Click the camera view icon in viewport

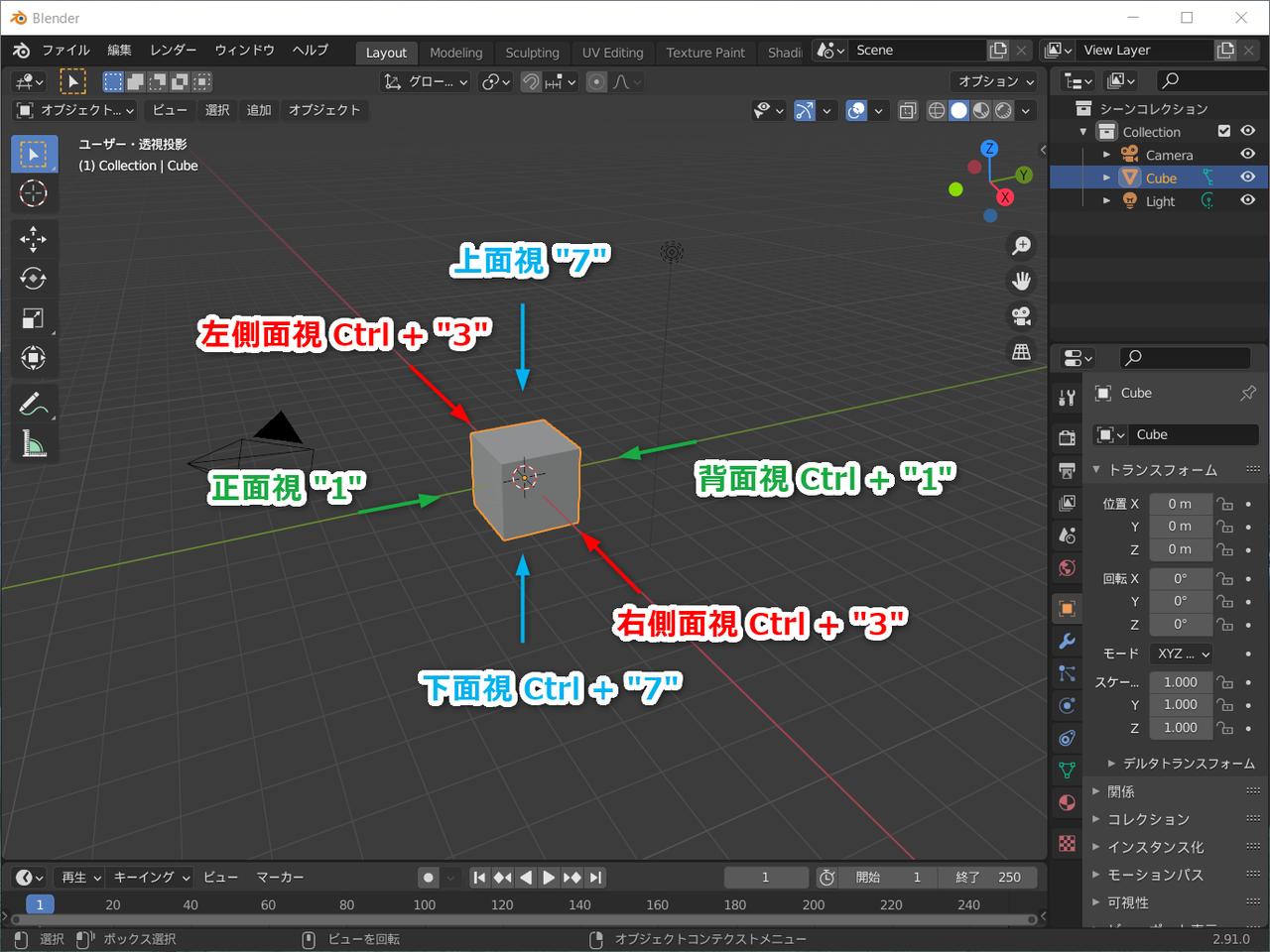coord(1021,316)
